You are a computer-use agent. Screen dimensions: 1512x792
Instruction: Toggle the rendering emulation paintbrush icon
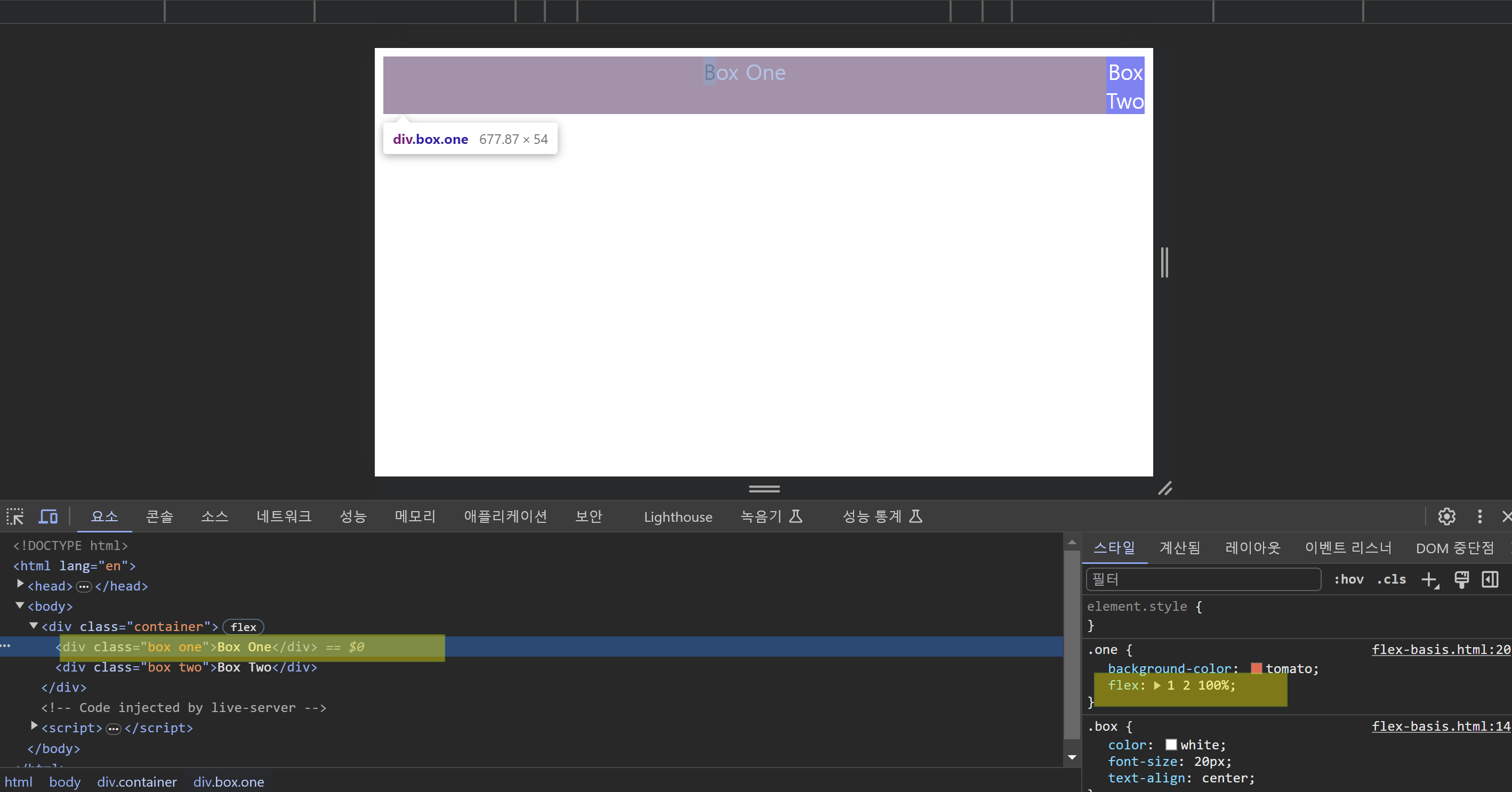coord(1461,580)
